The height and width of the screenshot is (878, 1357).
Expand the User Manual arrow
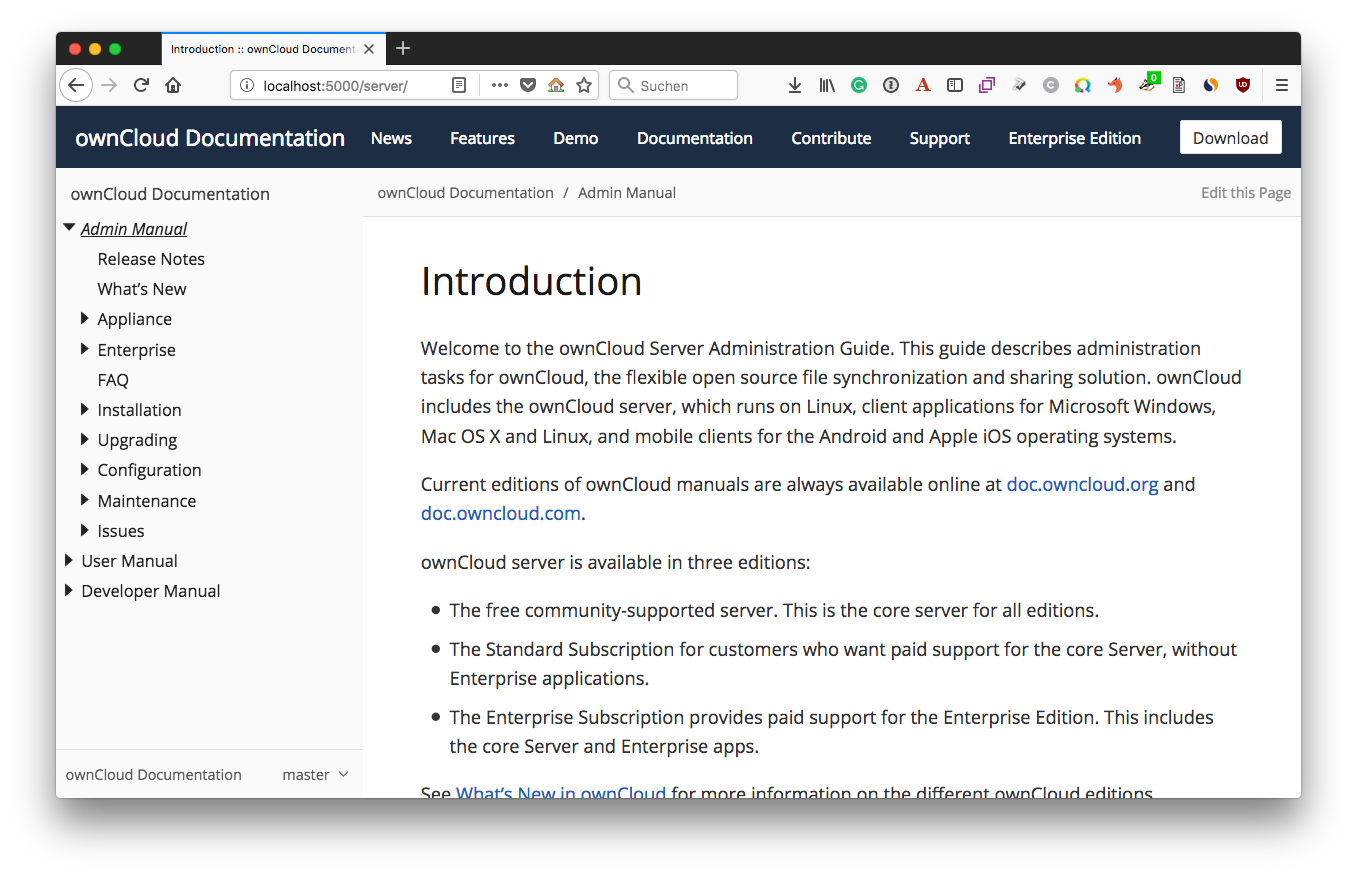69,560
